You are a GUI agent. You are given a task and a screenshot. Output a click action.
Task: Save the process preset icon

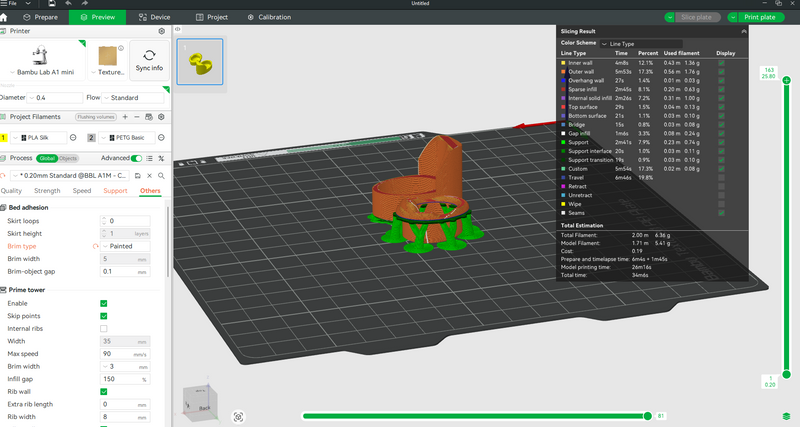[138, 175]
